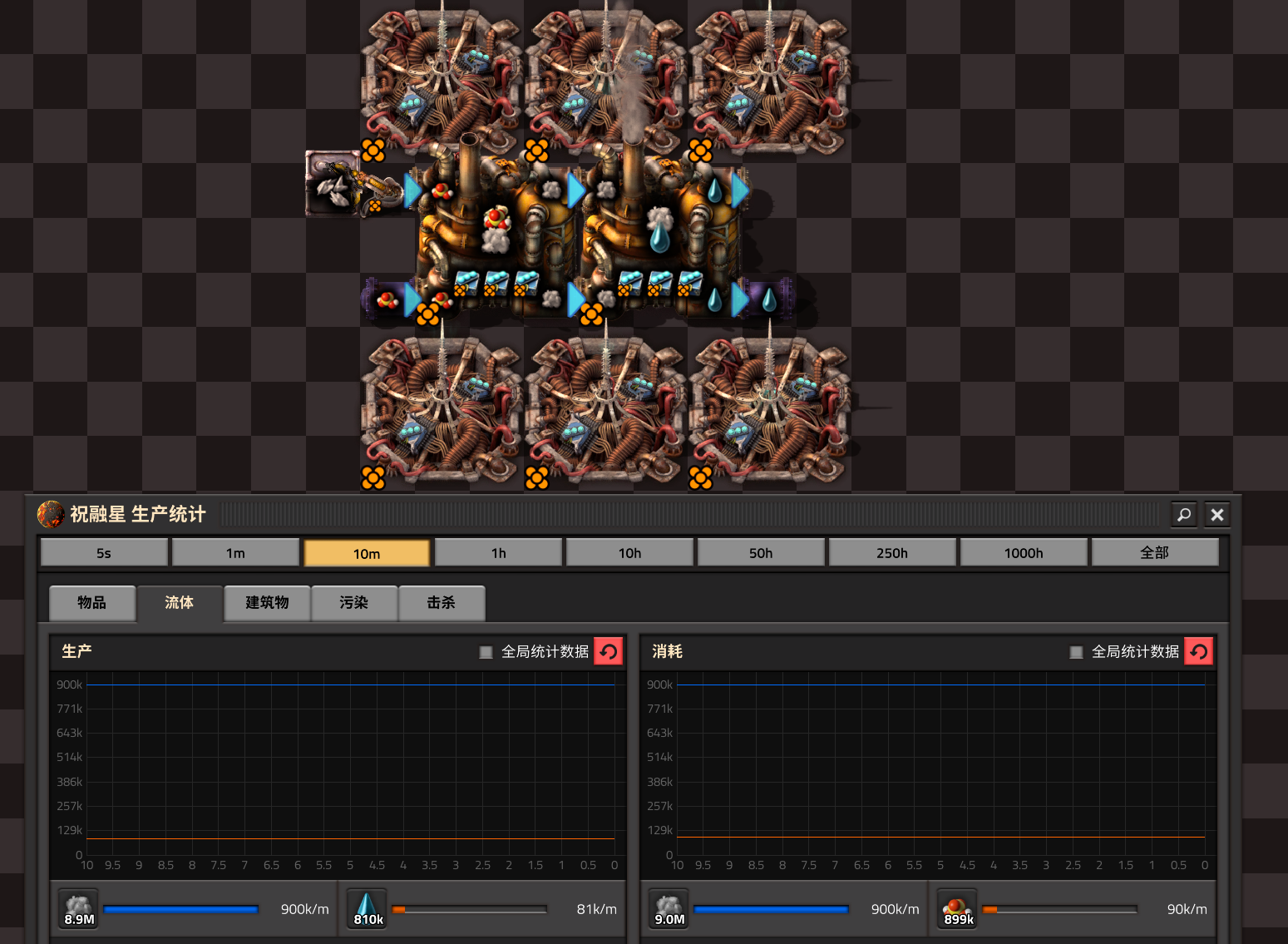Select the left foundry machine
The height and width of the screenshot is (944, 1288).
point(497,233)
